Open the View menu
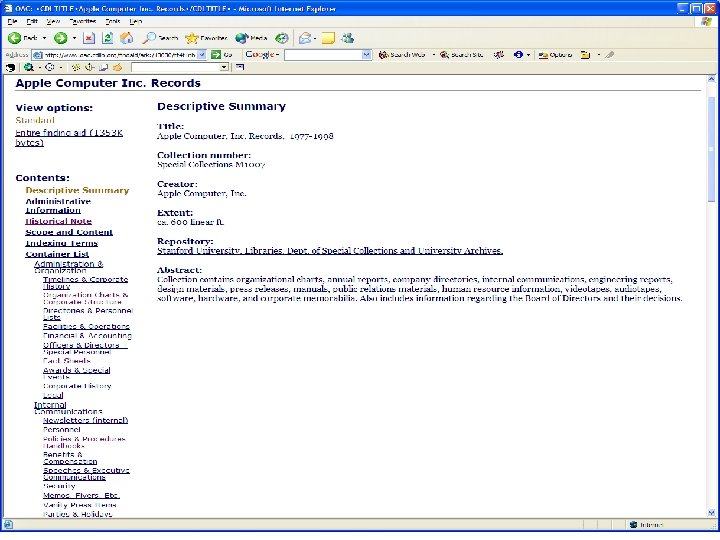This screenshot has width=720, height=540. click(53, 21)
